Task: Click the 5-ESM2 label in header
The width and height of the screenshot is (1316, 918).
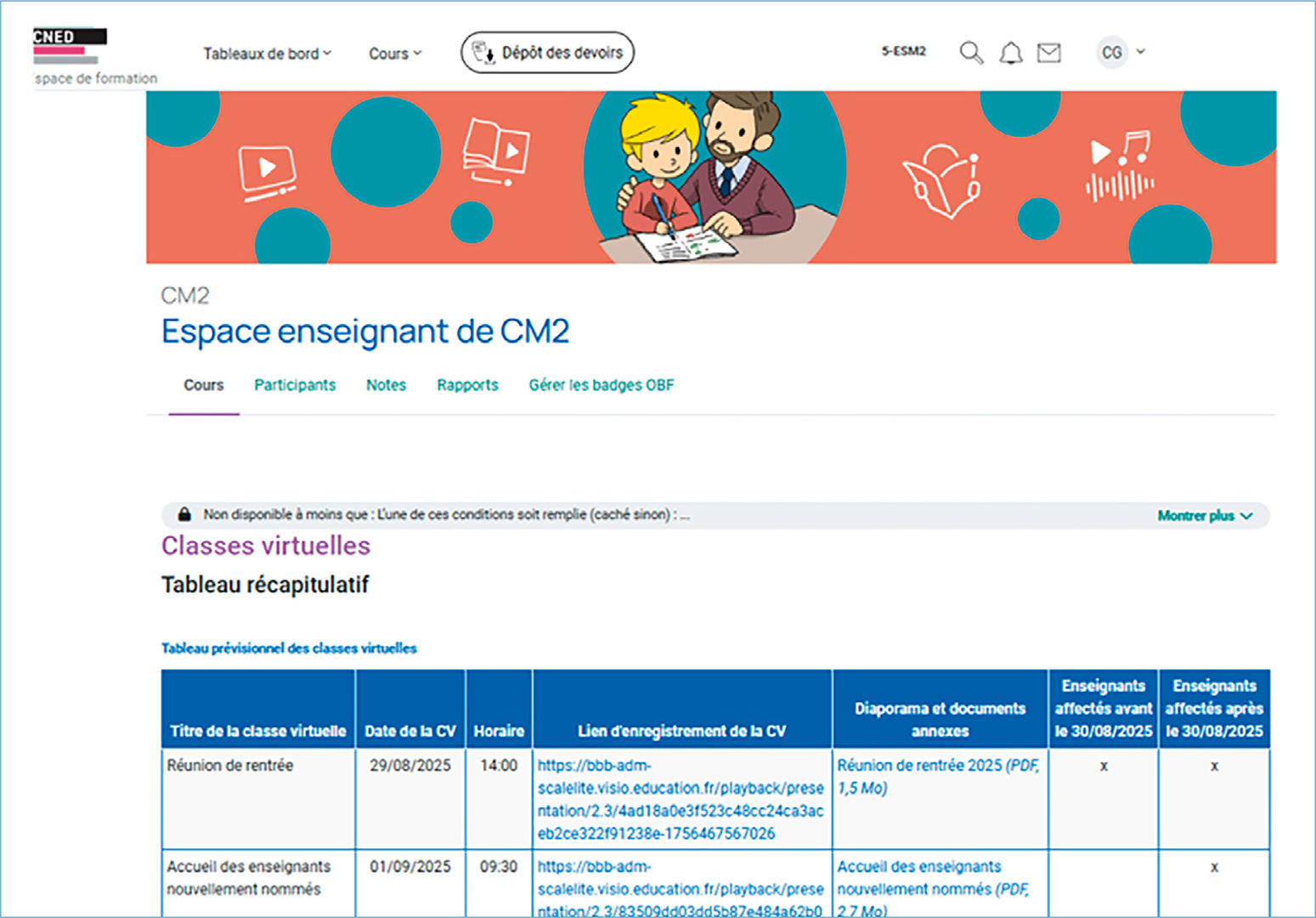Action: point(903,51)
